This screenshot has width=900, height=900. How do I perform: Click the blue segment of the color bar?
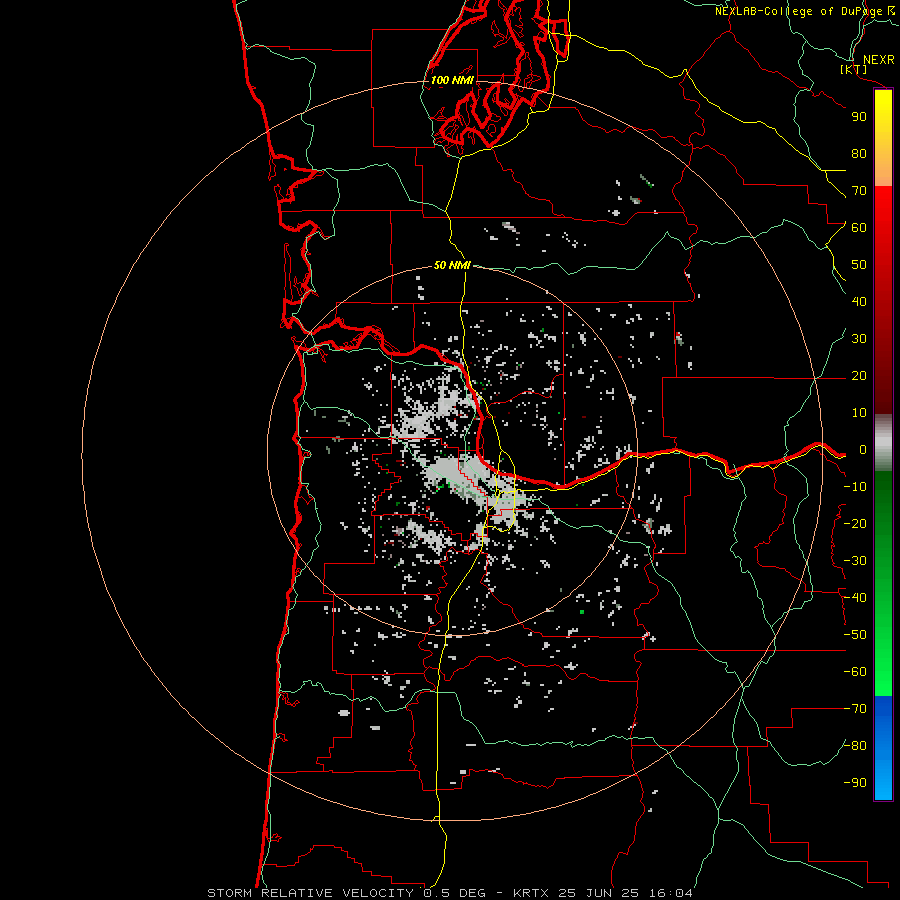pos(883,748)
